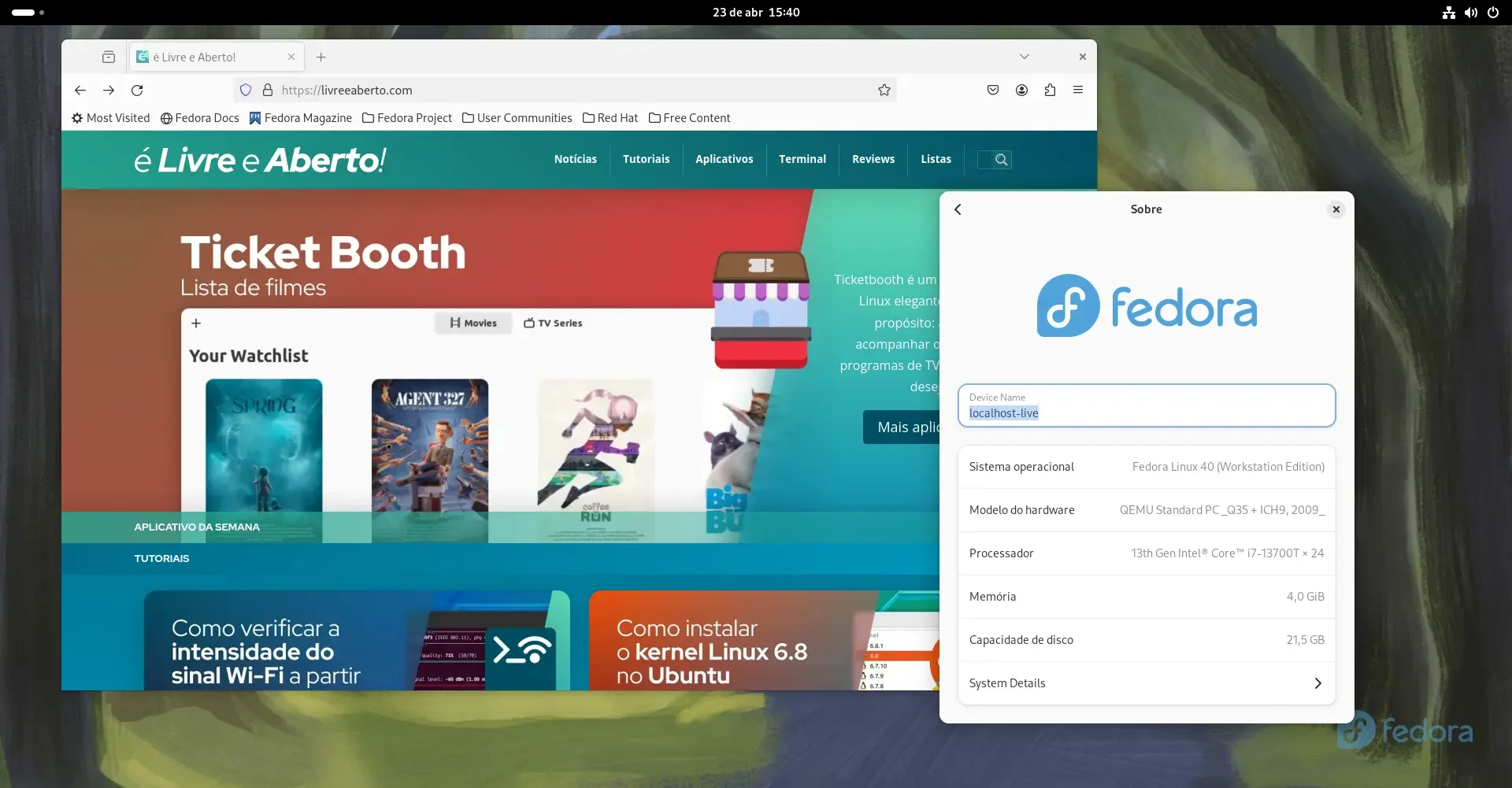Click the TUTORIAIS section heading

(161, 558)
